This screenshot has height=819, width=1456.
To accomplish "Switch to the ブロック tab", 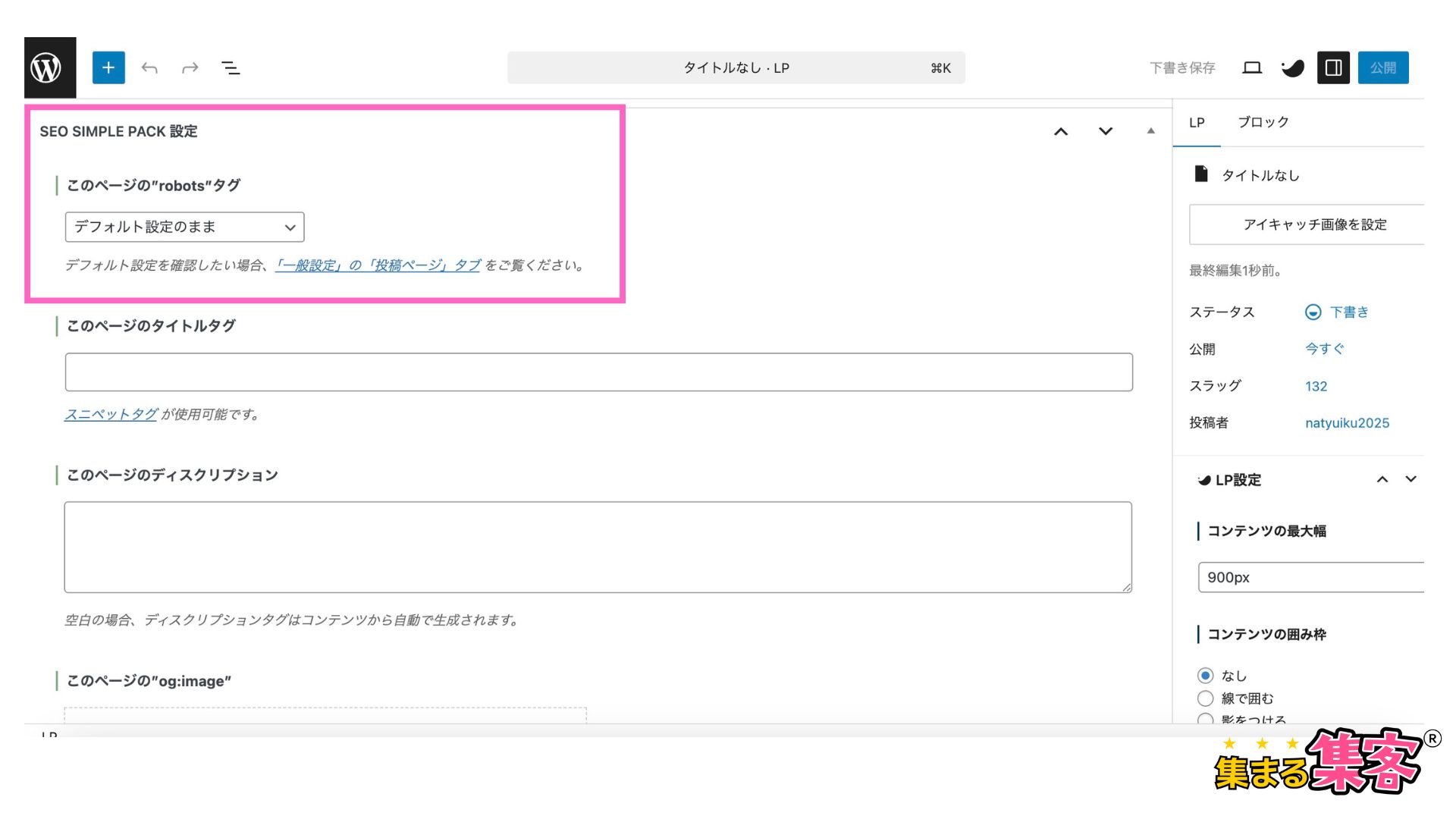I will pyautogui.click(x=1263, y=122).
